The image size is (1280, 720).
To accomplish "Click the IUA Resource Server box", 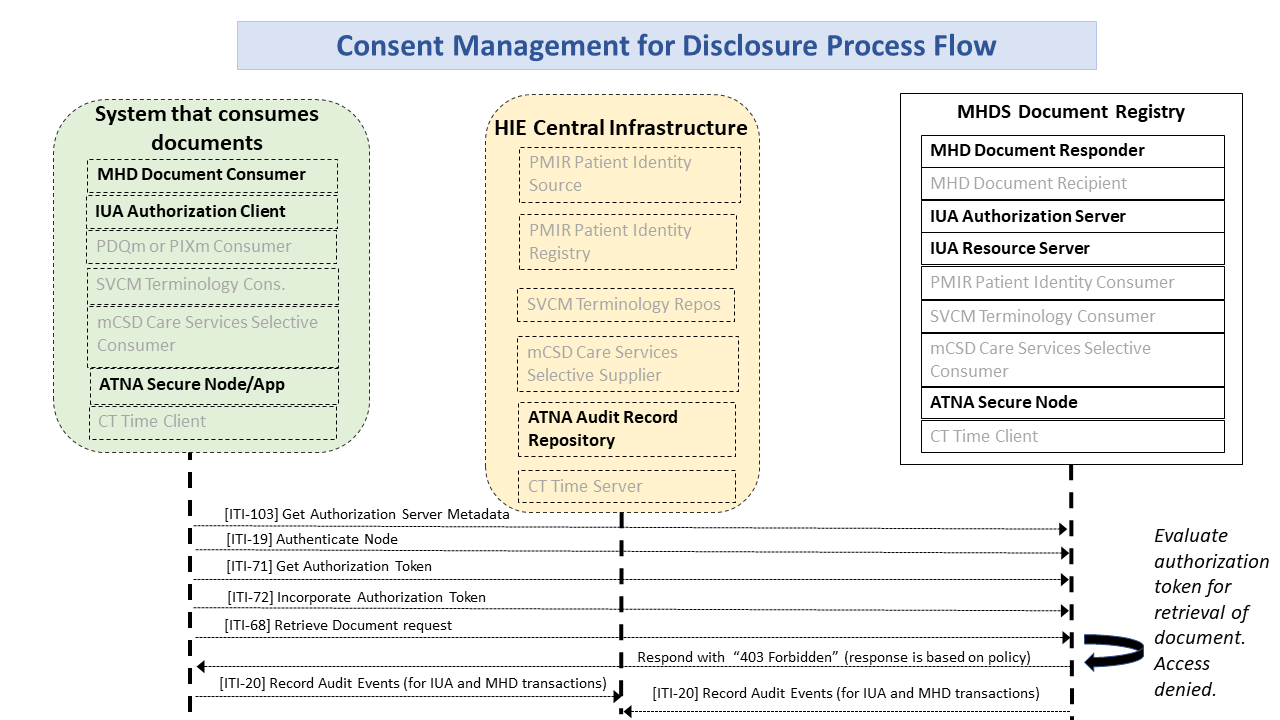I will point(1072,249).
